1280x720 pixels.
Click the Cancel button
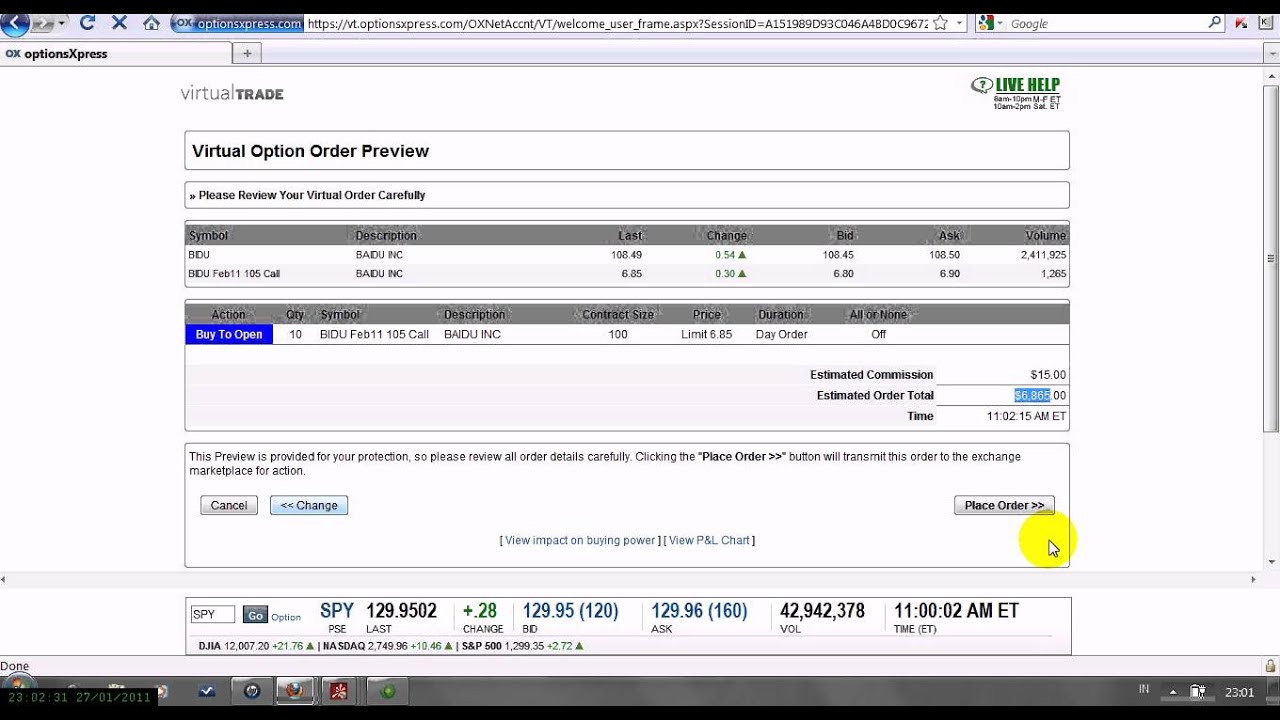pyautogui.click(x=229, y=506)
